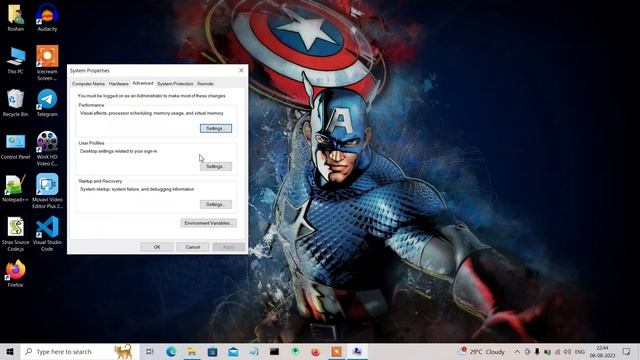
Task: Launch Microsoft Edge from the taskbar
Action: 171,351
